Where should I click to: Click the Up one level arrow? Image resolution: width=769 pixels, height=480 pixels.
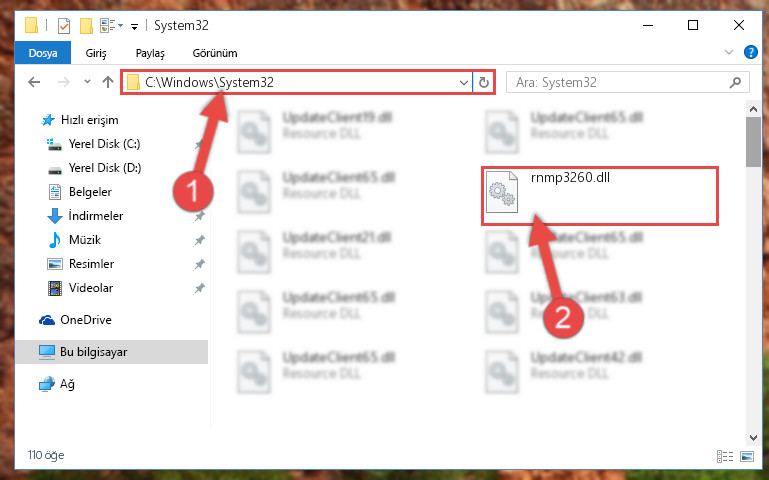tap(108, 82)
